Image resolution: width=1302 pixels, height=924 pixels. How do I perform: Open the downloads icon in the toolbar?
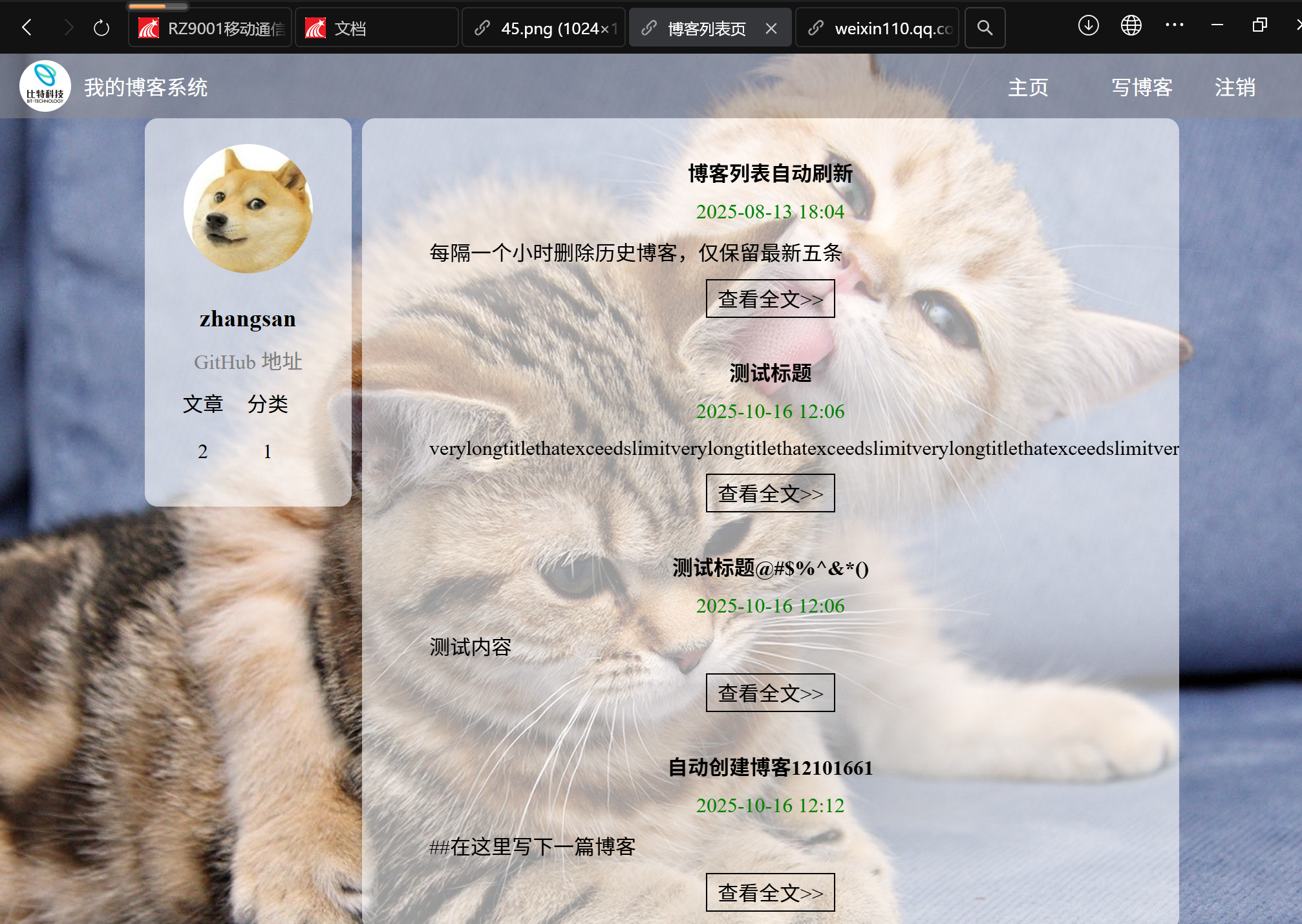[1088, 26]
